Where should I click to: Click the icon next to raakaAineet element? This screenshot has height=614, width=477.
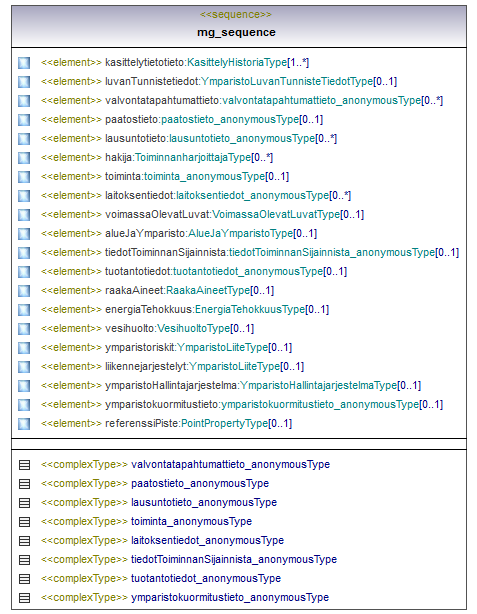(24, 291)
